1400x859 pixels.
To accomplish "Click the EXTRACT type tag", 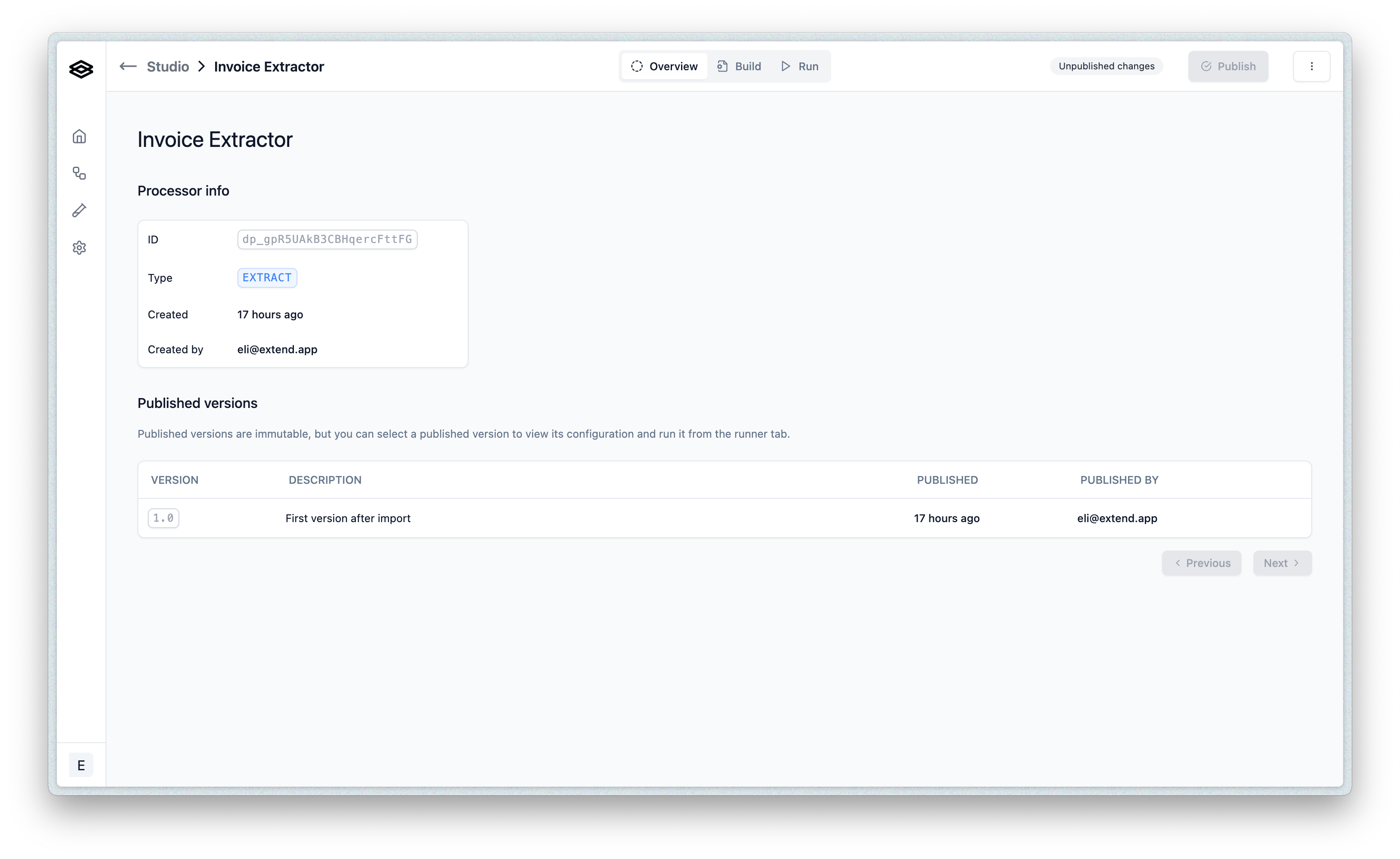I will click(266, 278).
